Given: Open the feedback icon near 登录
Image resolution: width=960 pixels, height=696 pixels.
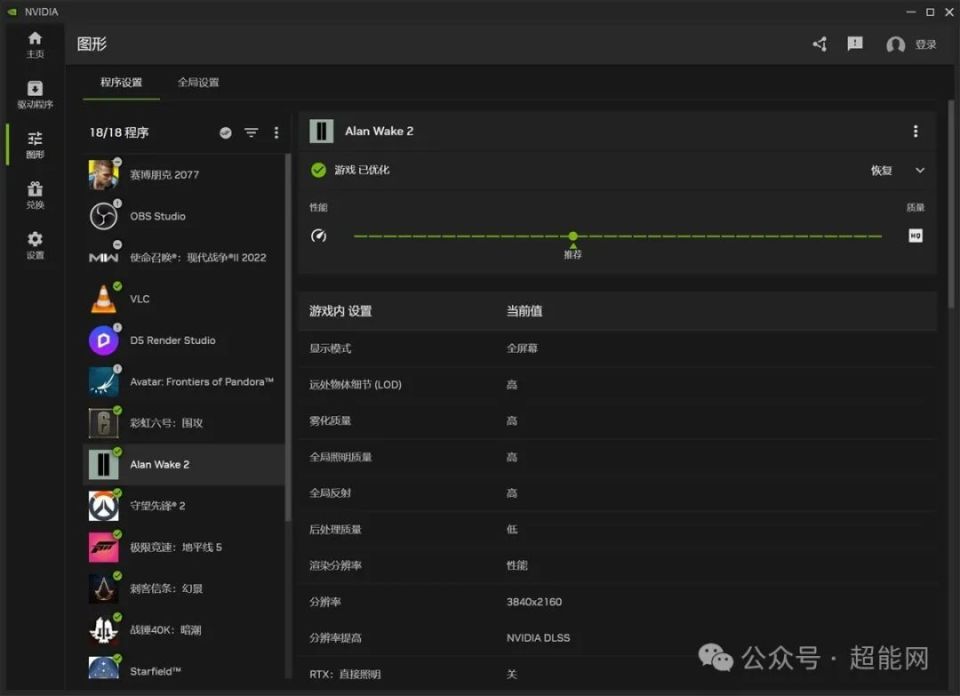Looking at the screenshot, I should point(855,44).
